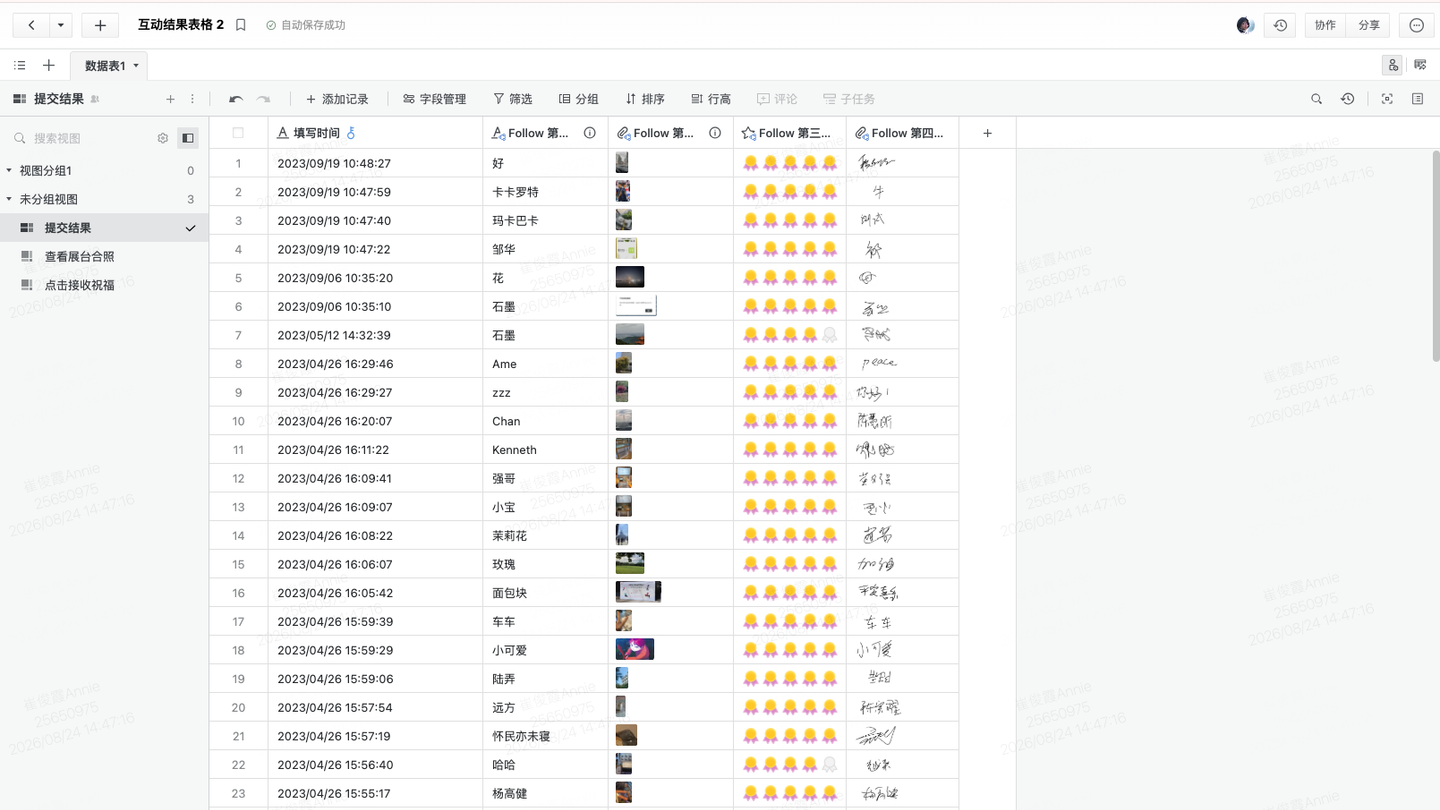Open the form icon at far right of tab bar
This screenshot has height=810, width=1440.
coord(1420,65)
